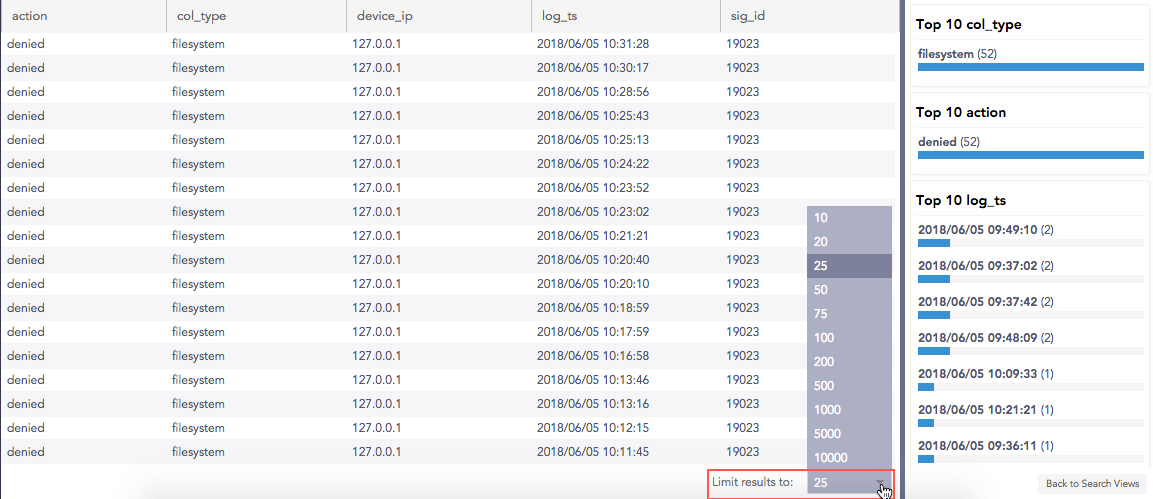Viewport: 1153px width, 499px height.
Task: Select 50 in the limit results list
Action: 848,290
